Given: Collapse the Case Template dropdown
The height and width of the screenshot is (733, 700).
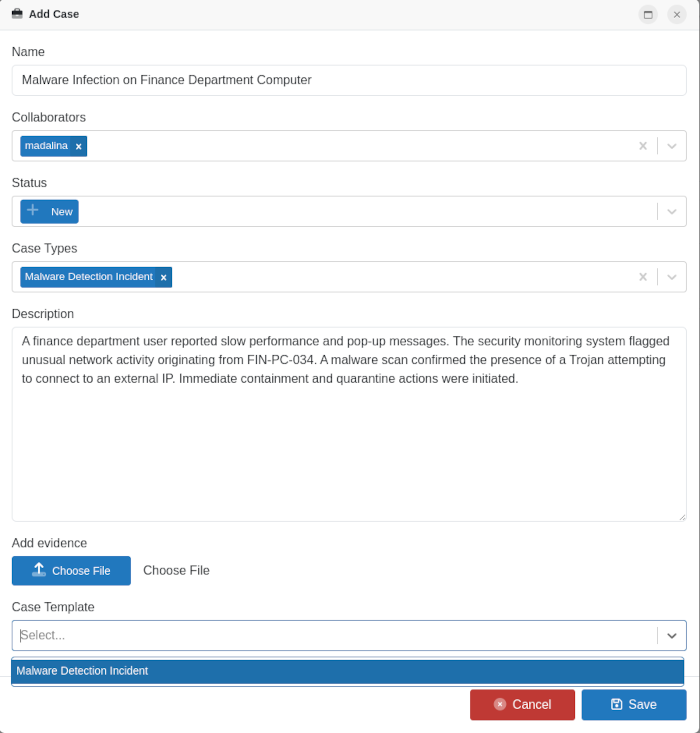Looking at the screenshot, I should pyautogui.click(x=672, y=635).
